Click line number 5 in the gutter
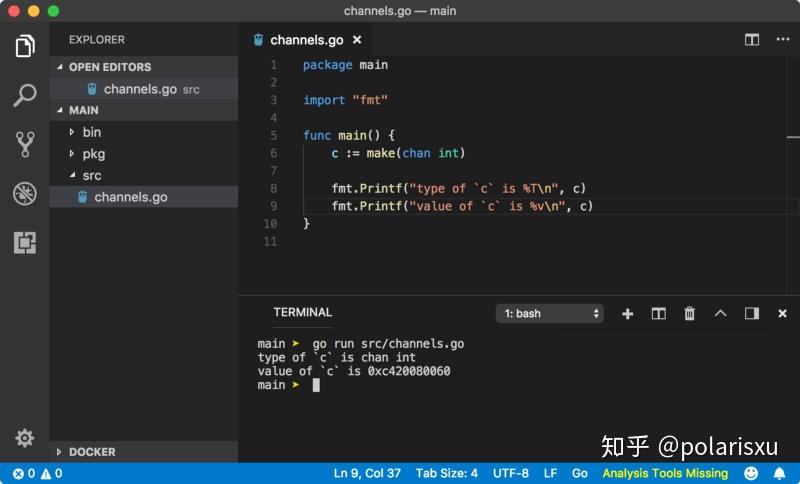This screenshot has height=484, width=800. [273, 135]
